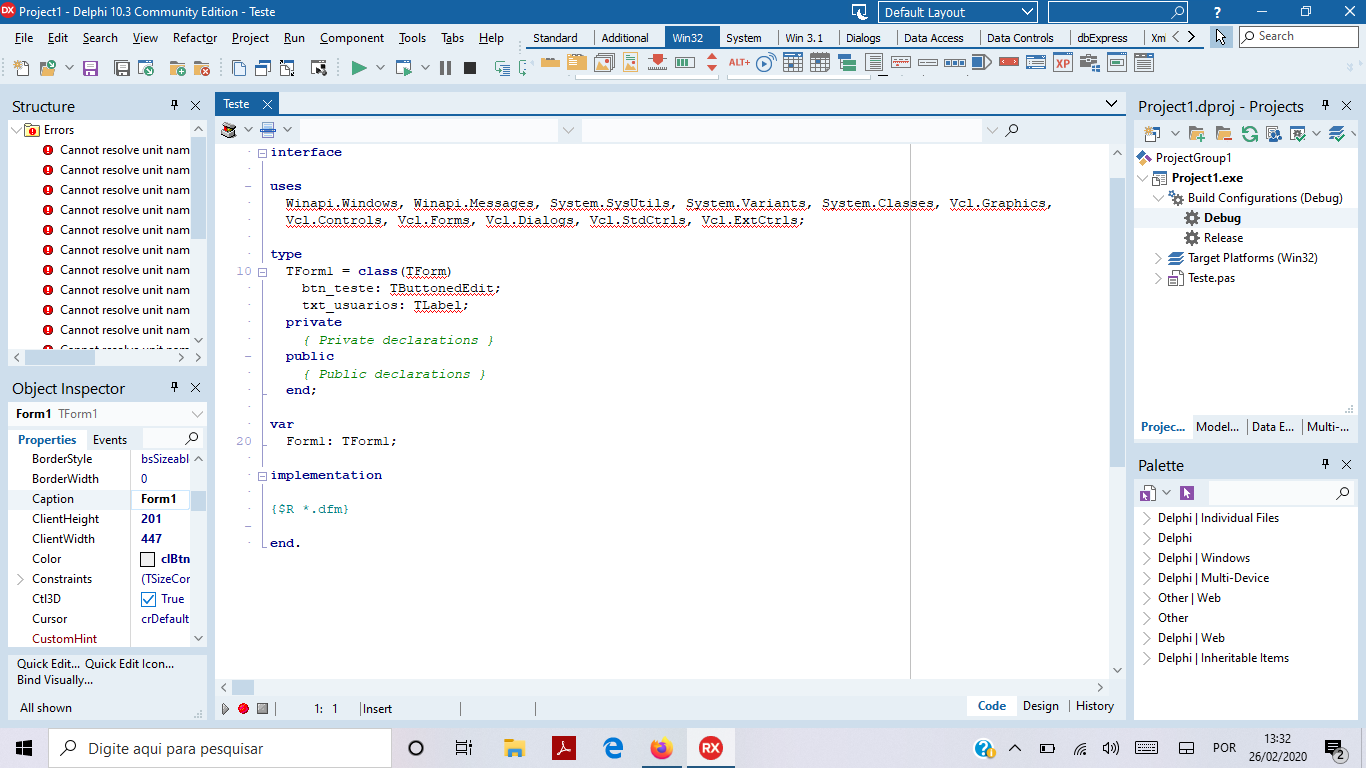Open the Form1 TForm1 component dropdown
Image resolution: width=1366 pixels, height=768 pixels.
tap(197, 414)
